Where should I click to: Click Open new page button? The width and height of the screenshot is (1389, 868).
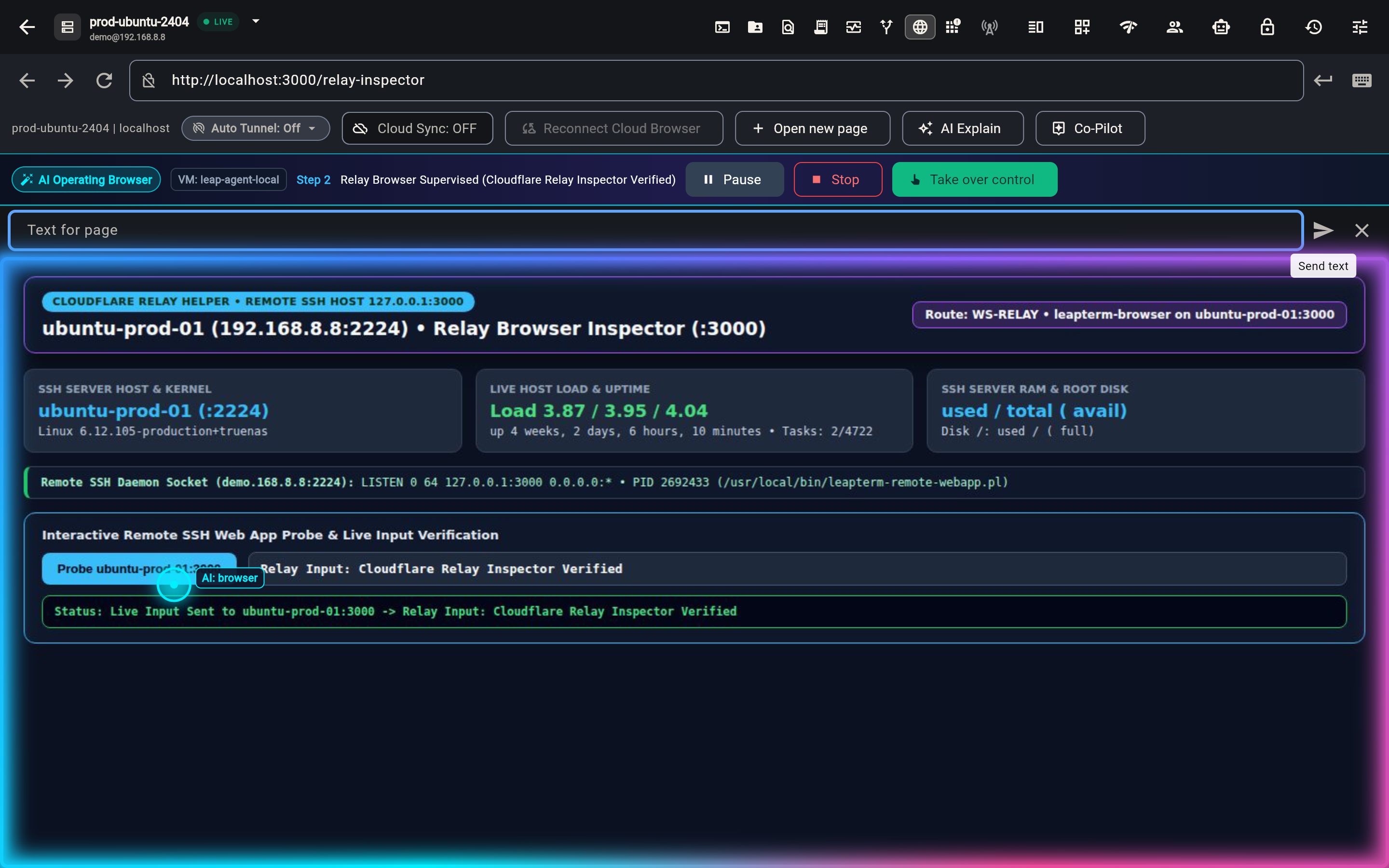point(812,128)
